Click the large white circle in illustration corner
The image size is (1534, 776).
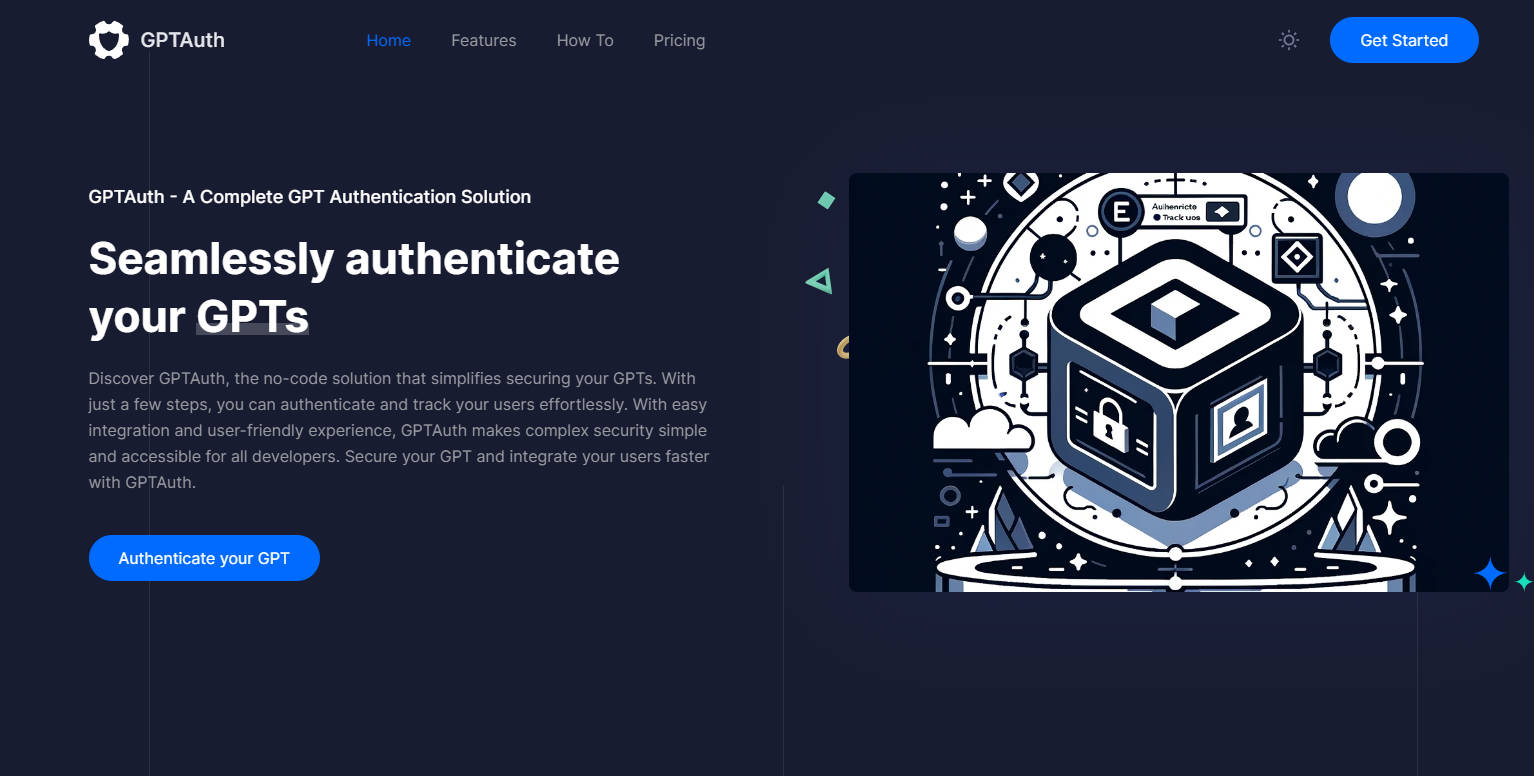[x=1374, y=198]
